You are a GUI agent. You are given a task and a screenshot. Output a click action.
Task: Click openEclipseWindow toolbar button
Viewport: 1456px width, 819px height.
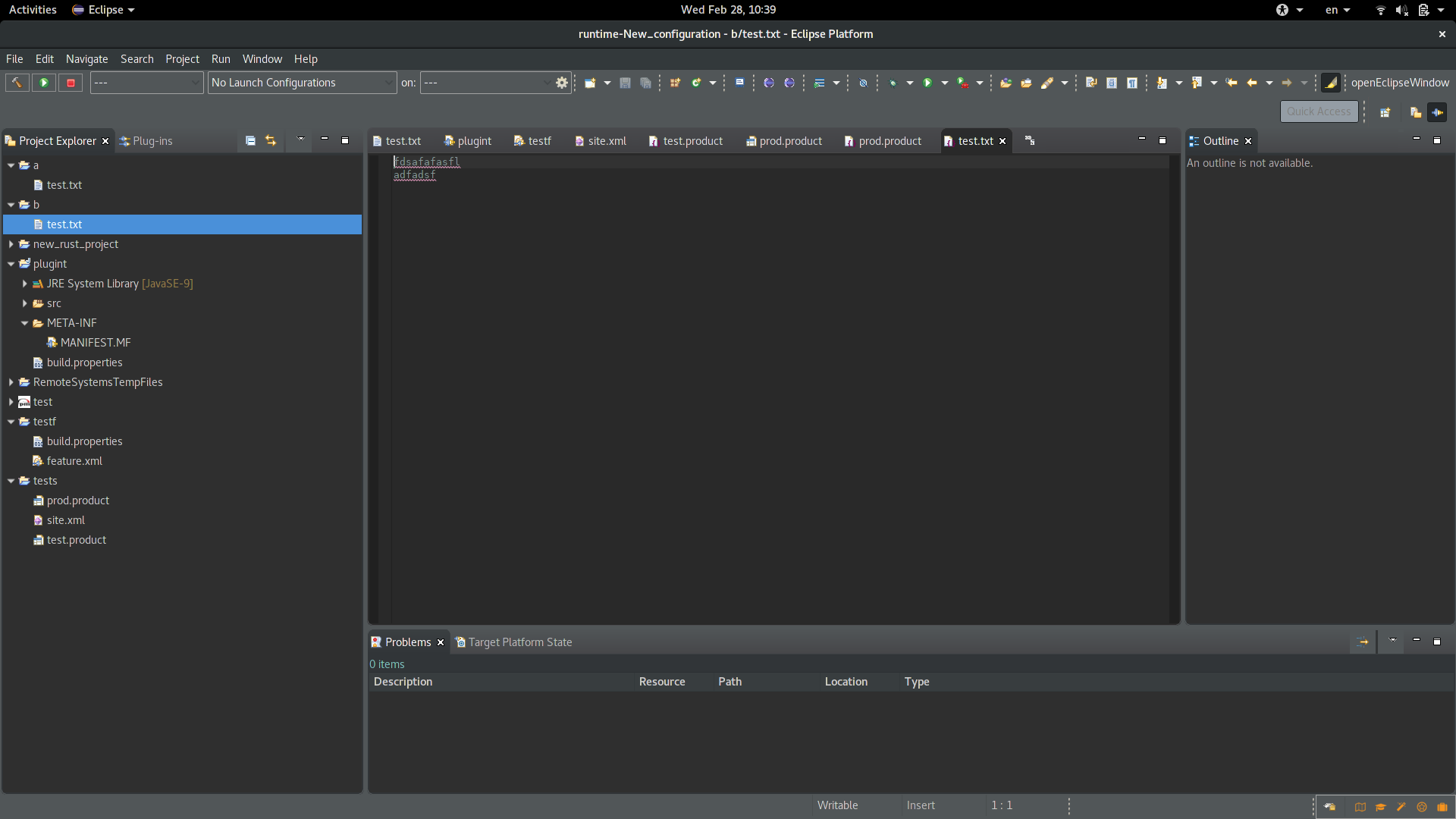point(1399,83)
